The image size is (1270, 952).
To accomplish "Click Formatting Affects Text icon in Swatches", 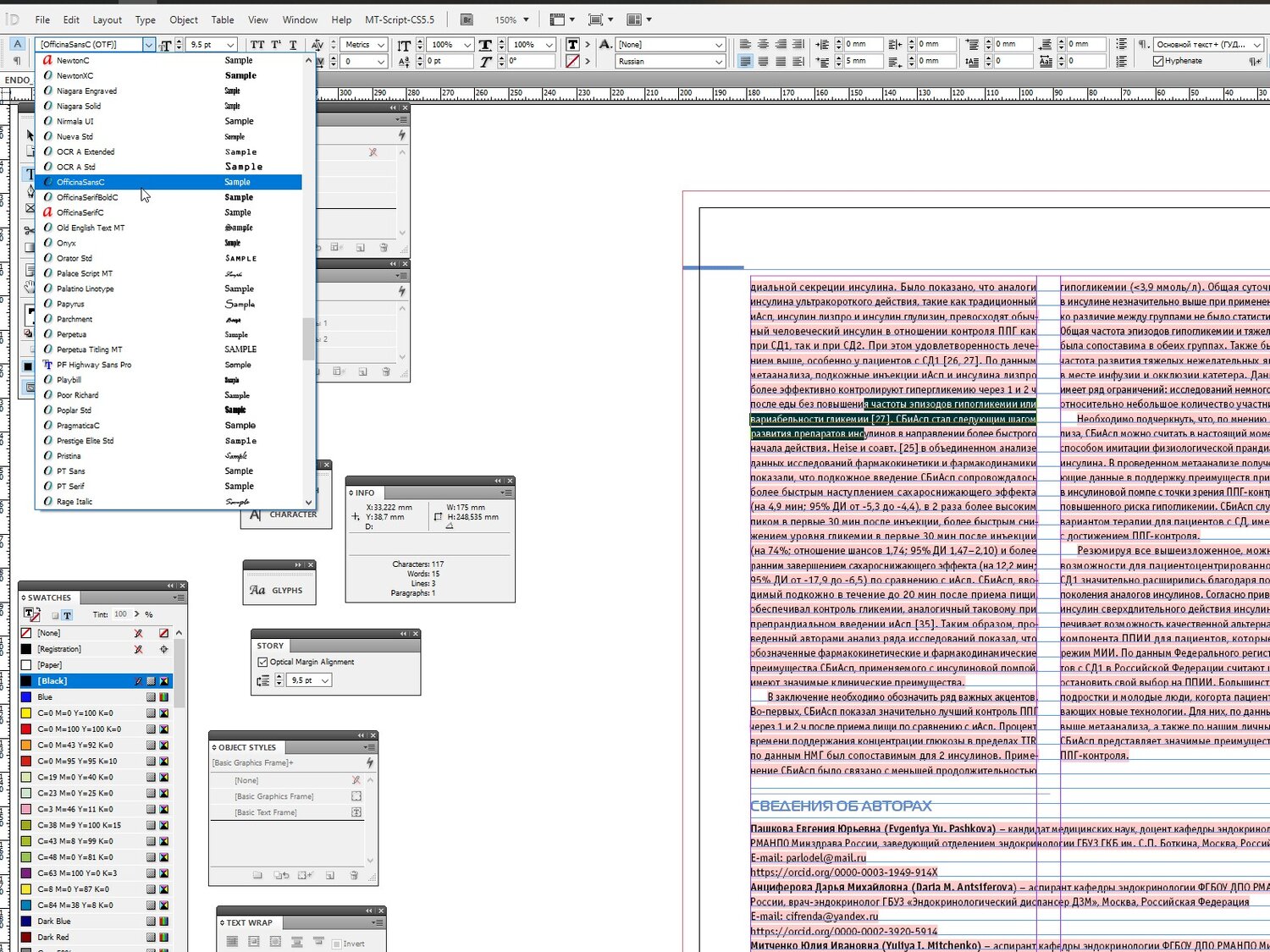I will 67,615.
